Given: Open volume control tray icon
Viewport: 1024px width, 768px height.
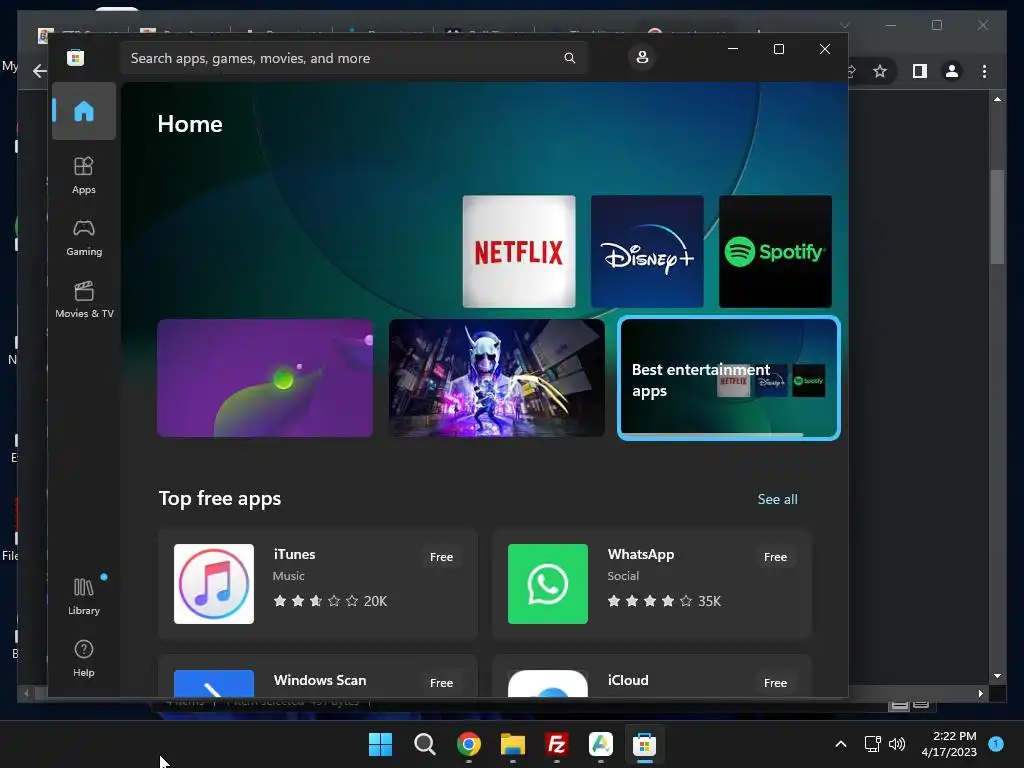Looking at the screenshot, I should pos(897,744).
